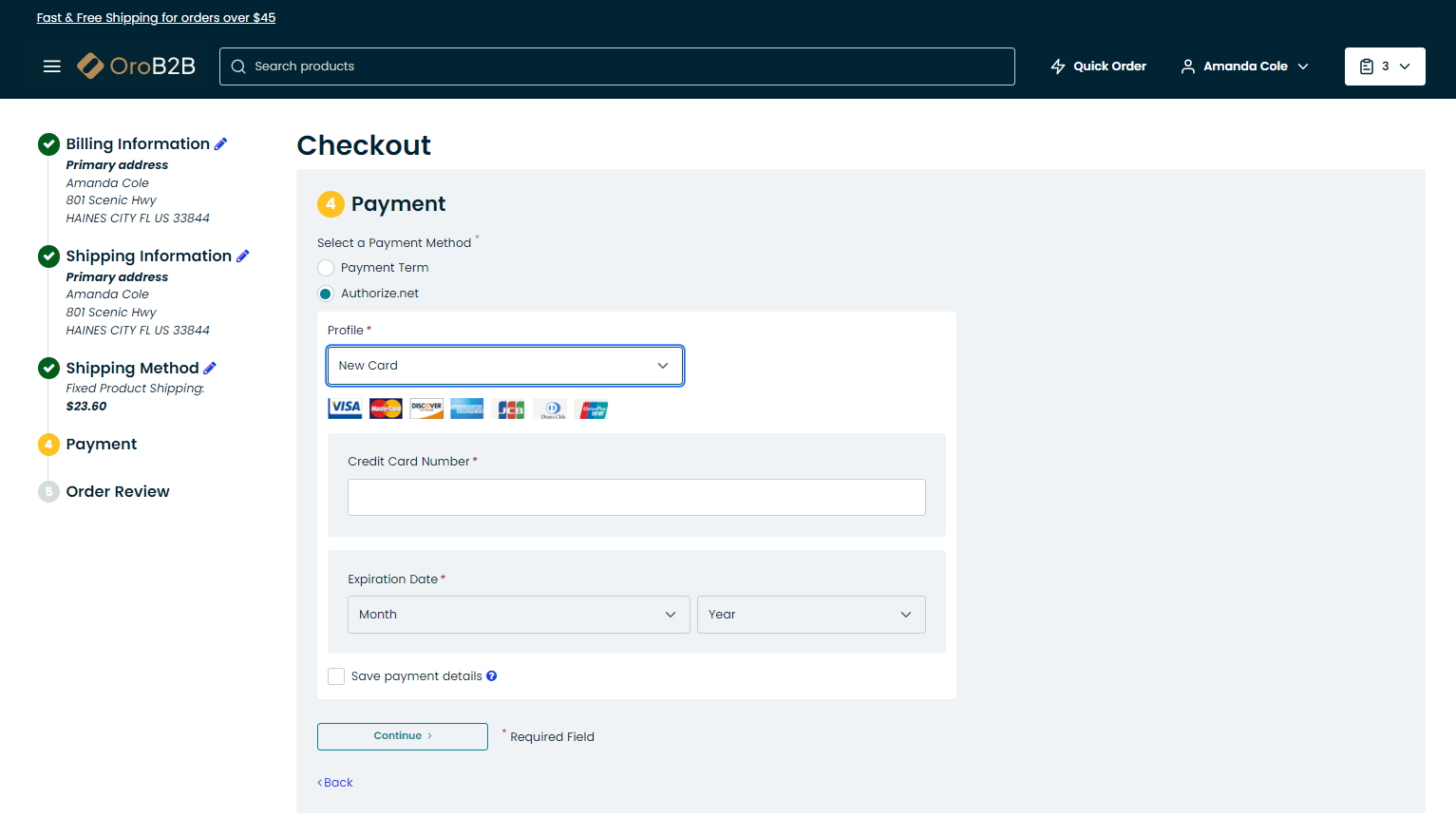Edit Billing Information with pencil icon
Screen dimensions: 1456x836
coord(221,144)
